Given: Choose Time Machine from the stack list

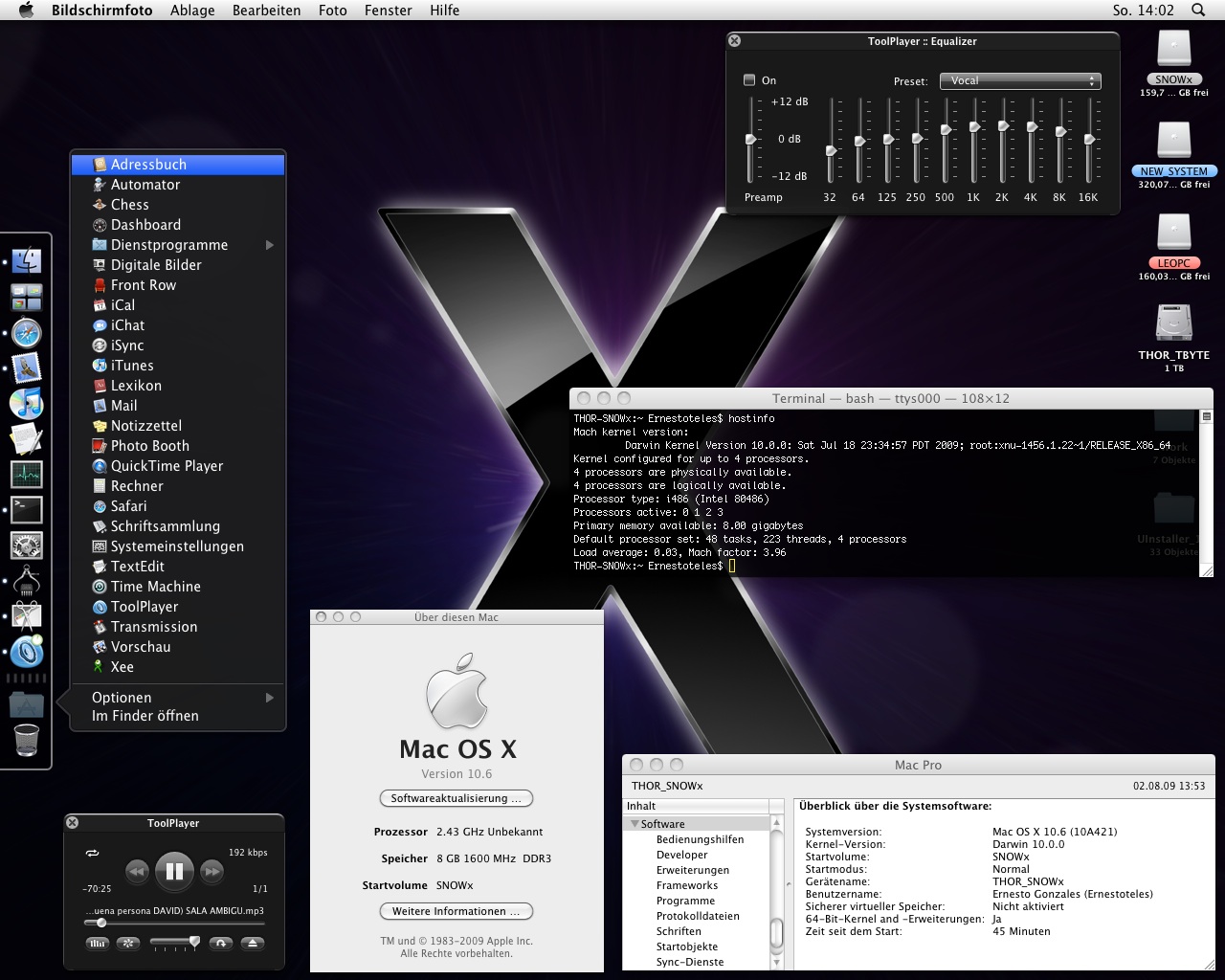Looking at the screenshot, I should coord(178,587).
